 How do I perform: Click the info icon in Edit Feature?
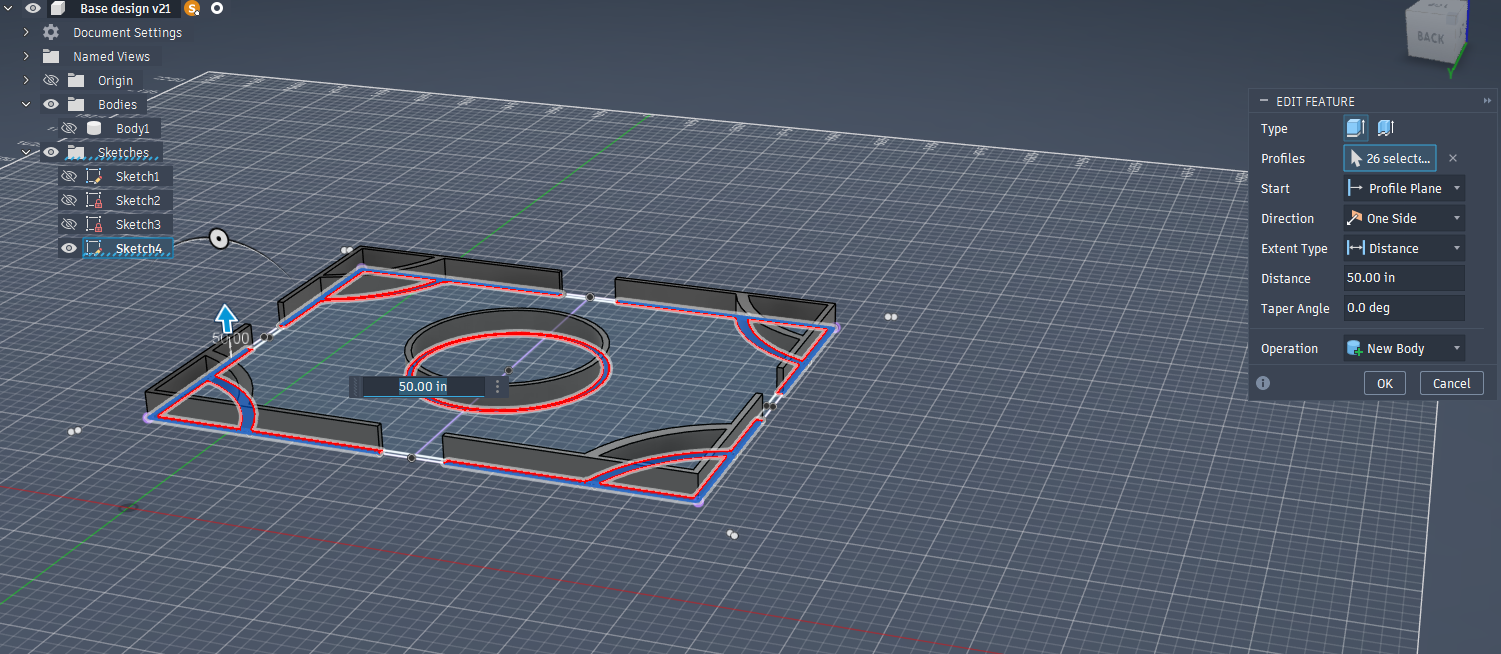pyautogui.click(x=1263, y=383)
